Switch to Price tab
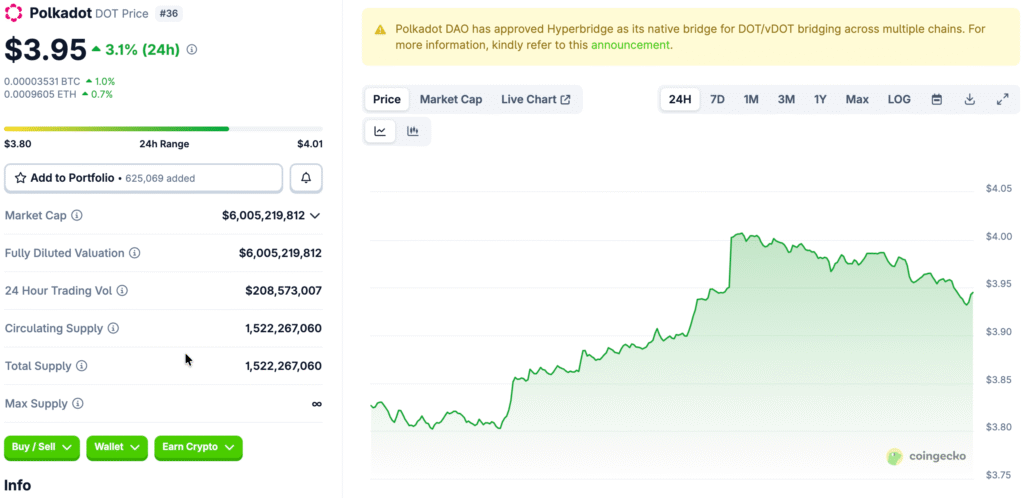This screenshot has width=1024, height=498. coord(387,99)
